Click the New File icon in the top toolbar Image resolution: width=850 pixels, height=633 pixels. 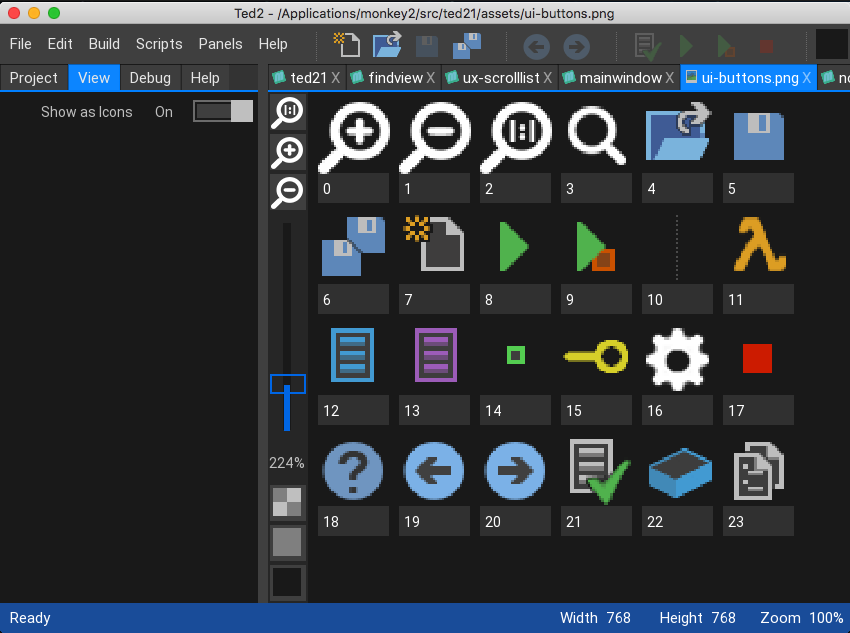[346, 45]
